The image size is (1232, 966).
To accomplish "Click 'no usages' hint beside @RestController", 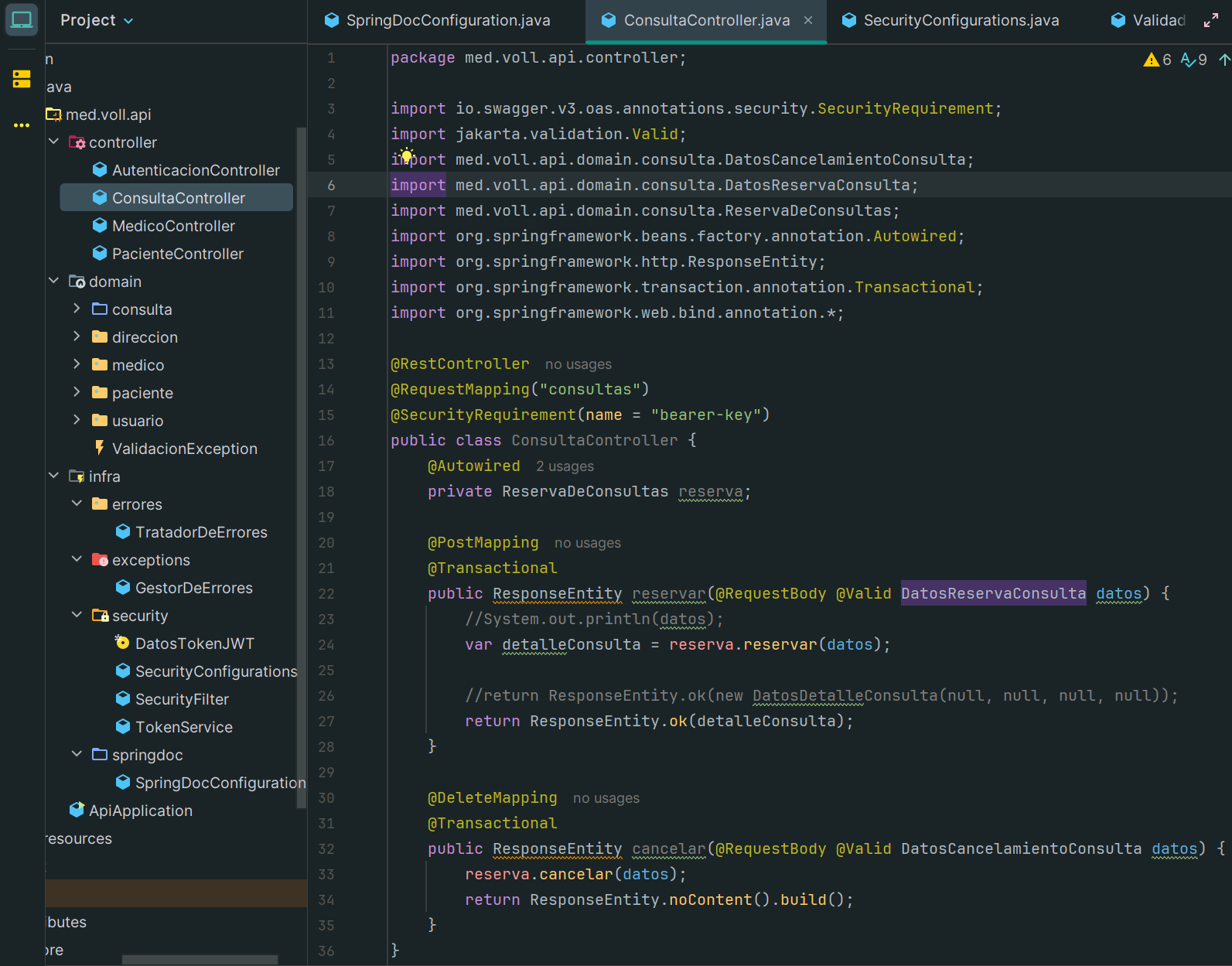I will coord(578,364).
